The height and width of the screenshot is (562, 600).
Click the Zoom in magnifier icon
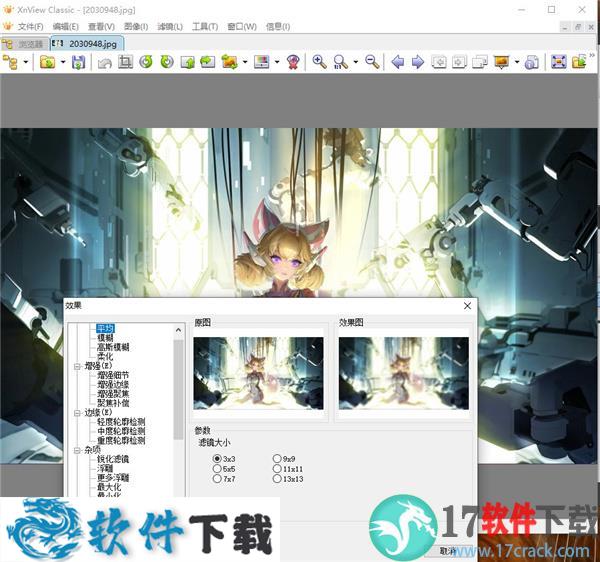coord(320,62)
